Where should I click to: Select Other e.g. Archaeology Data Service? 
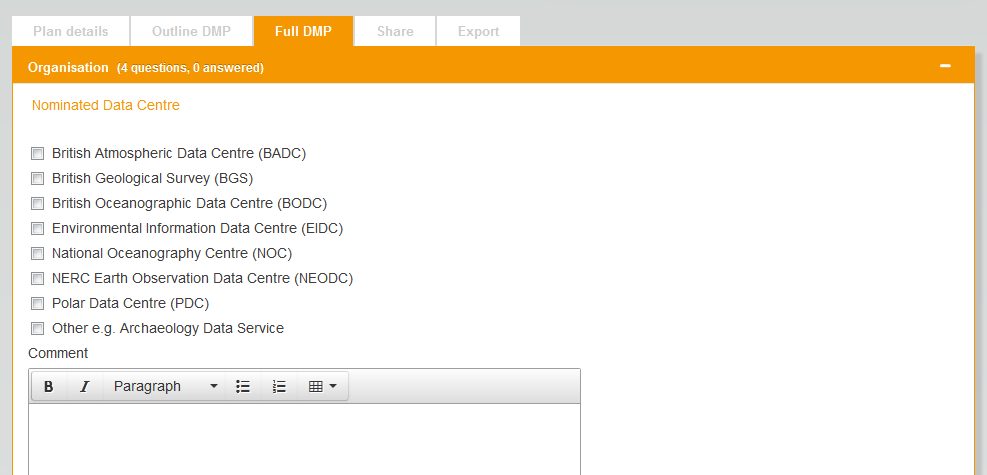pos(38,329)
